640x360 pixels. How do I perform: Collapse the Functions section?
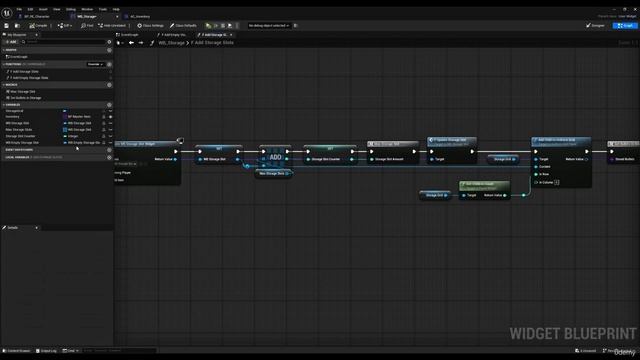[4, 64]
